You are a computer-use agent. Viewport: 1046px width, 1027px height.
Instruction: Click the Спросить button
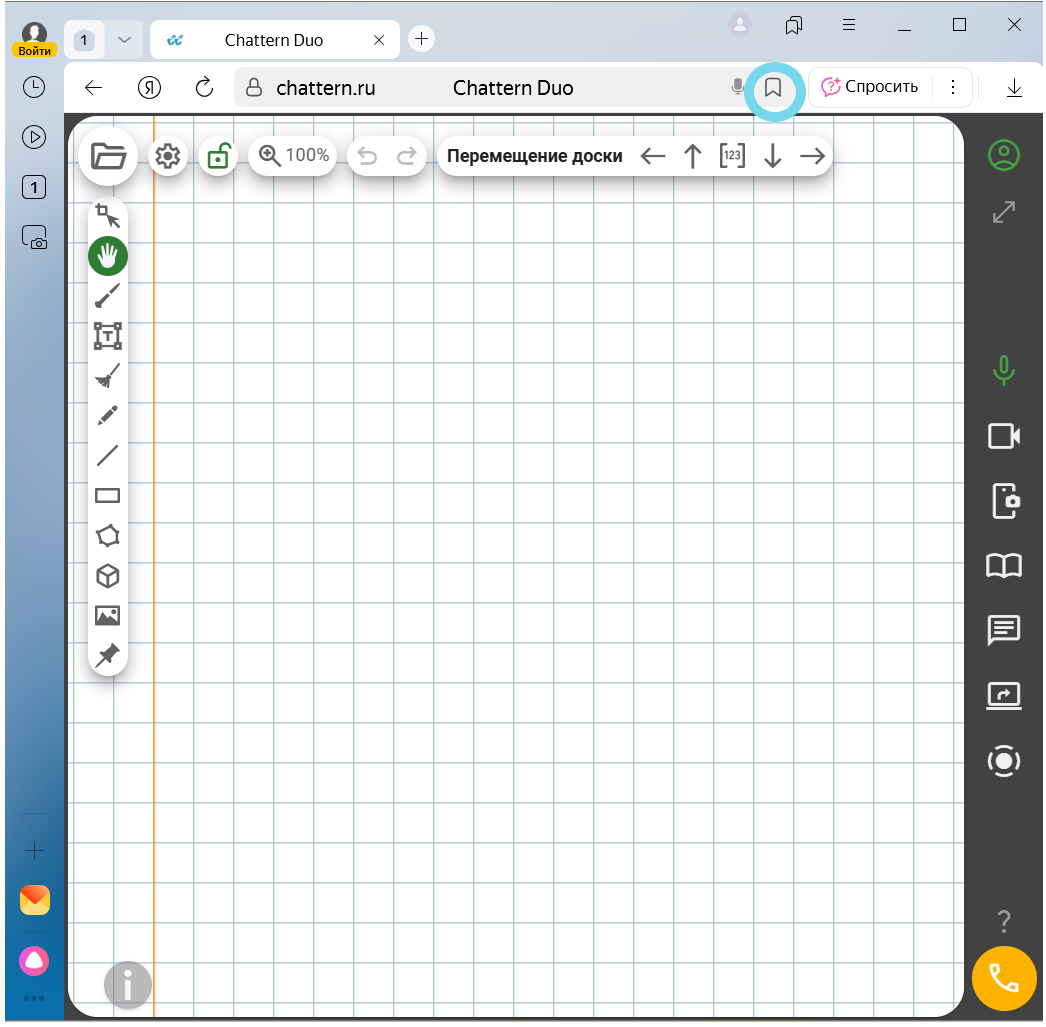[x=869, y=87]
